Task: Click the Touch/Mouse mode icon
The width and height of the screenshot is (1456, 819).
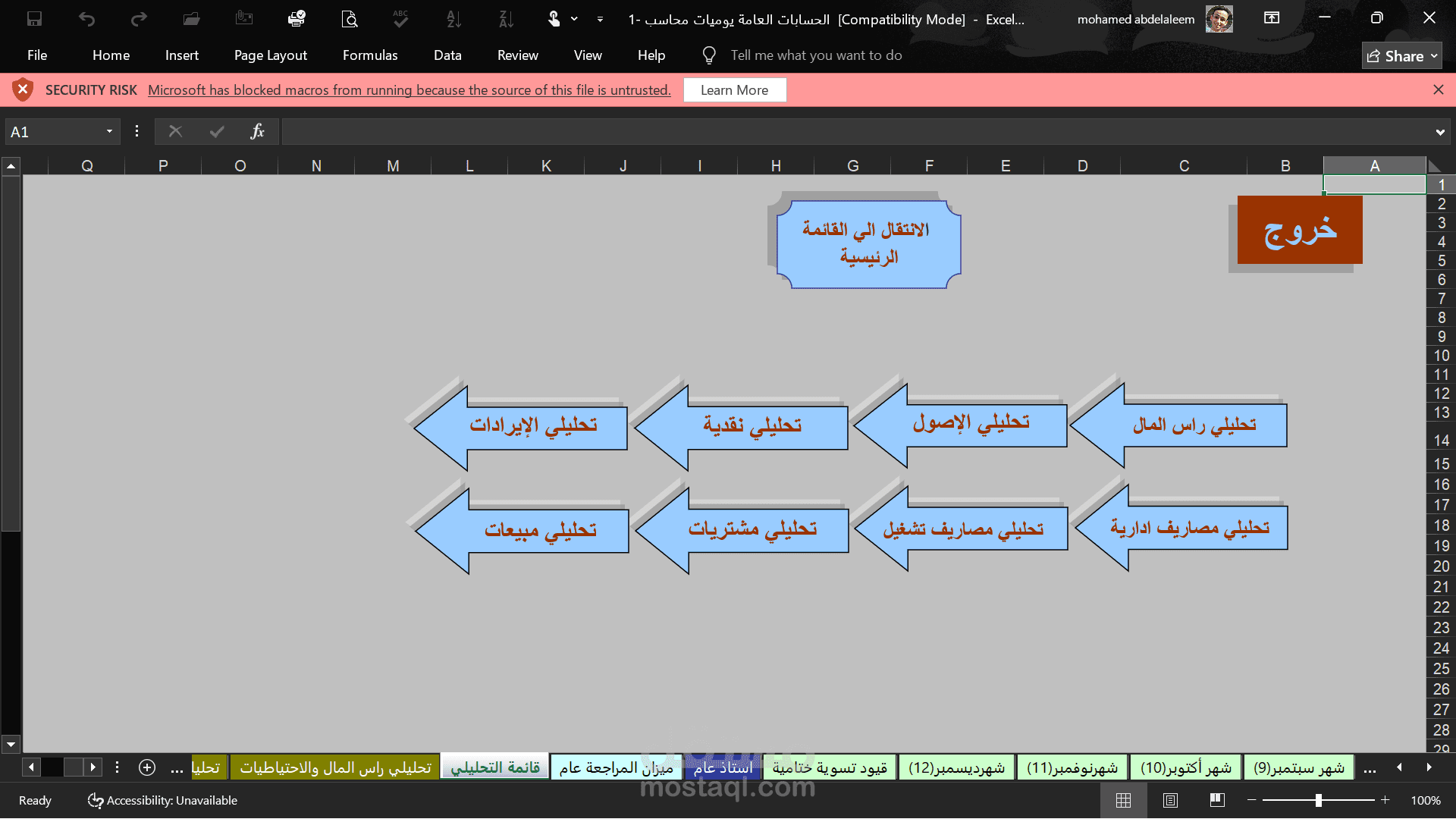Action: click(x=554, y=19)
